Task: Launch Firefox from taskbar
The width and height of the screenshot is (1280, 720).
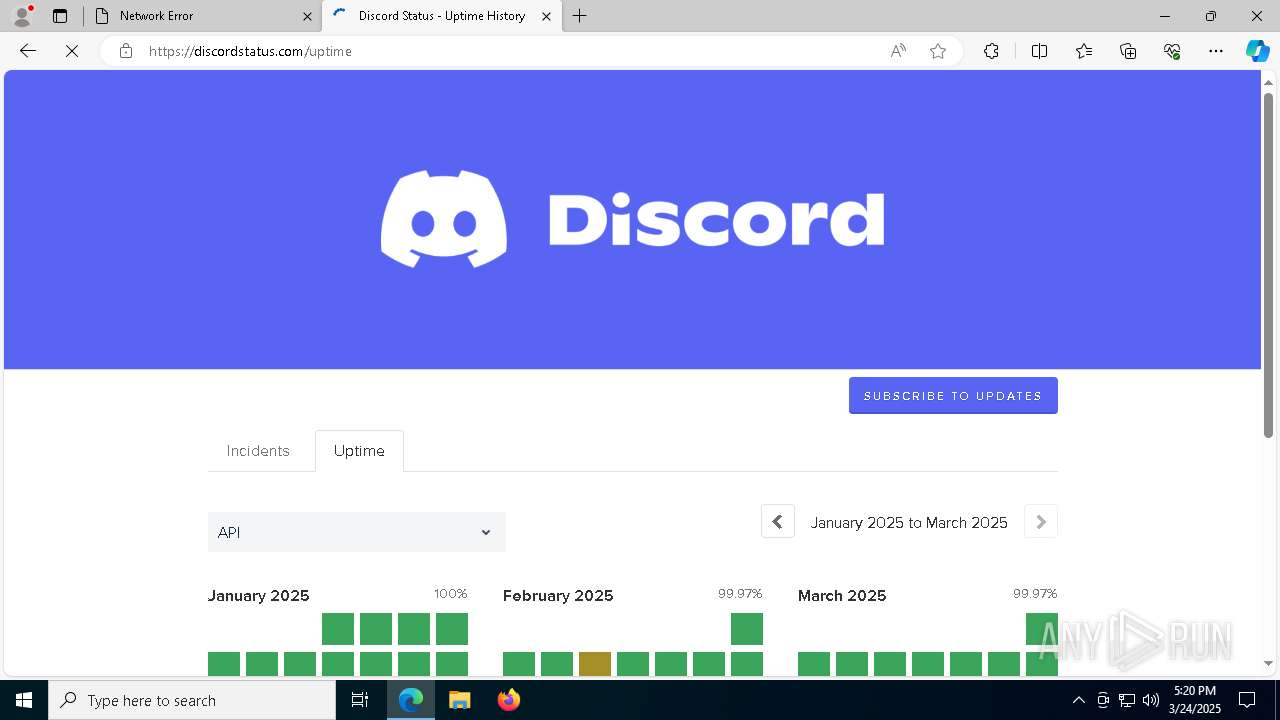Action: pyautogui.click(x=508, y=700)
